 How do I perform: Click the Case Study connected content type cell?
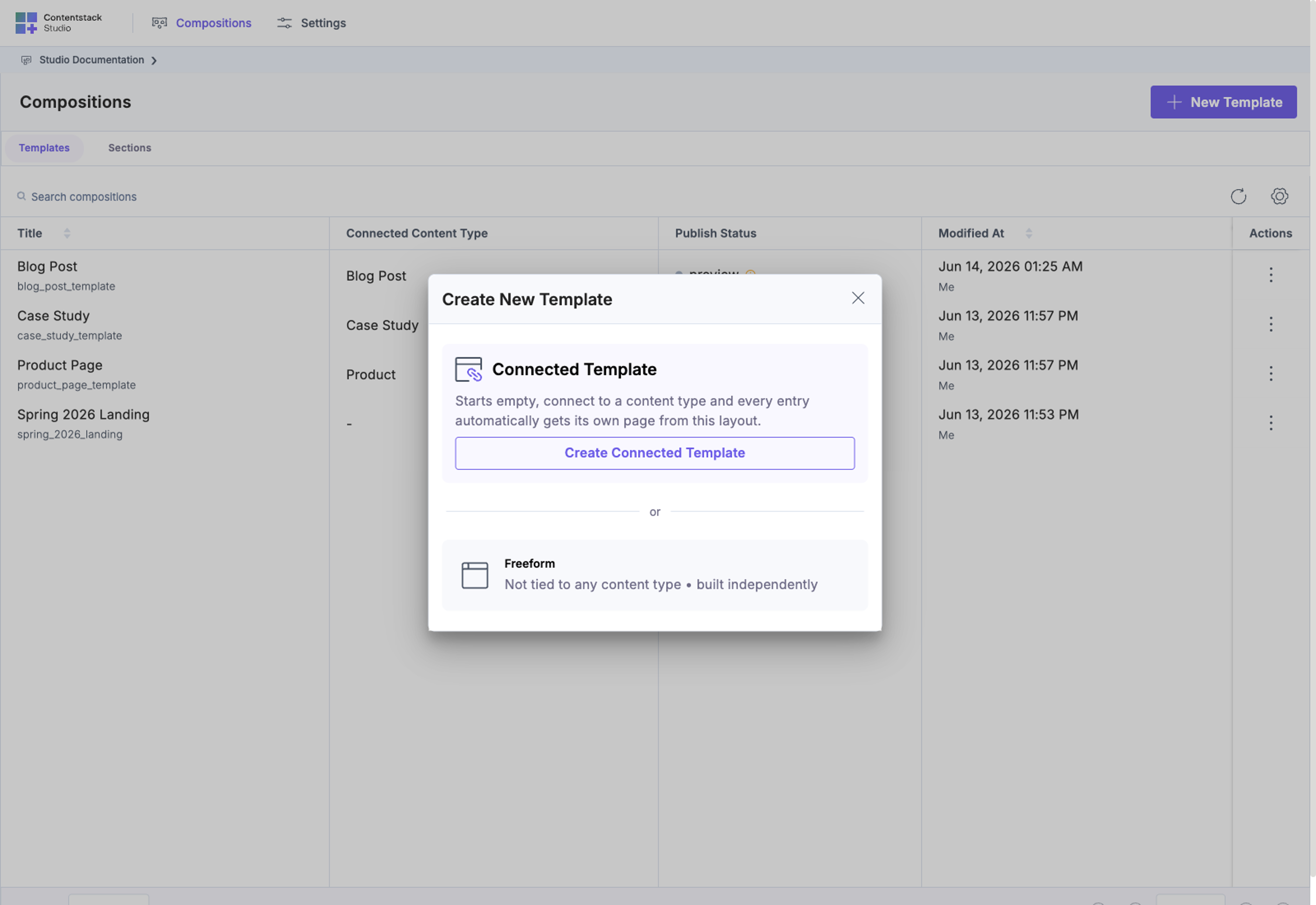click(382, 325)
